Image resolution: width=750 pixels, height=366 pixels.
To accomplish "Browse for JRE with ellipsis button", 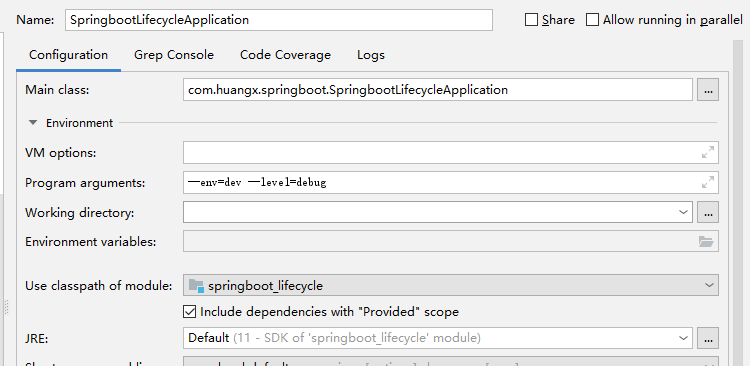I will click(708, 338).
